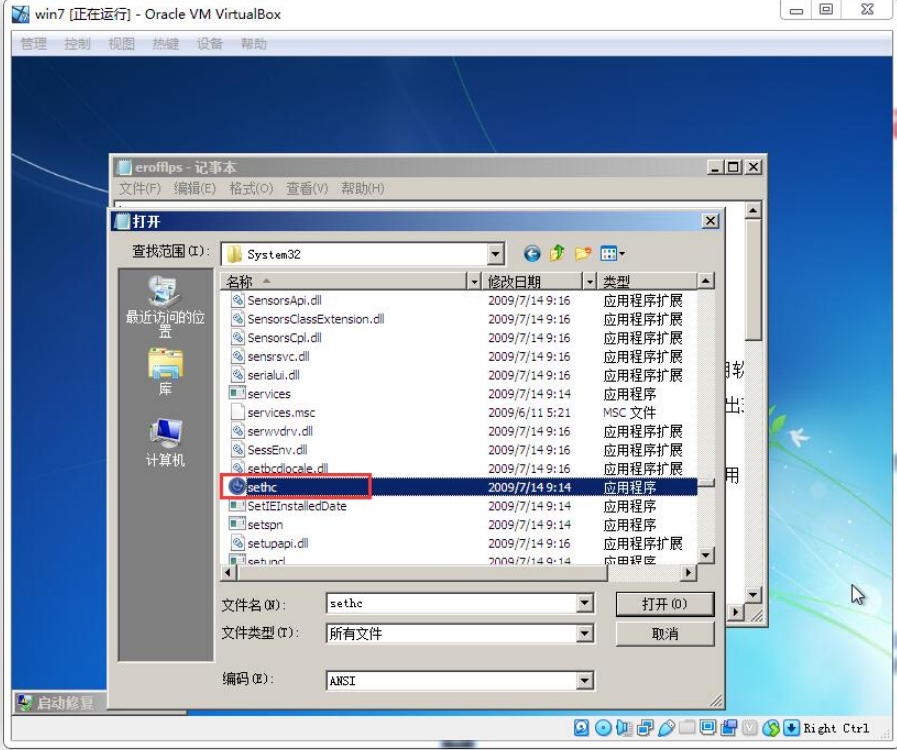Select the services application icon

point(237,393)
